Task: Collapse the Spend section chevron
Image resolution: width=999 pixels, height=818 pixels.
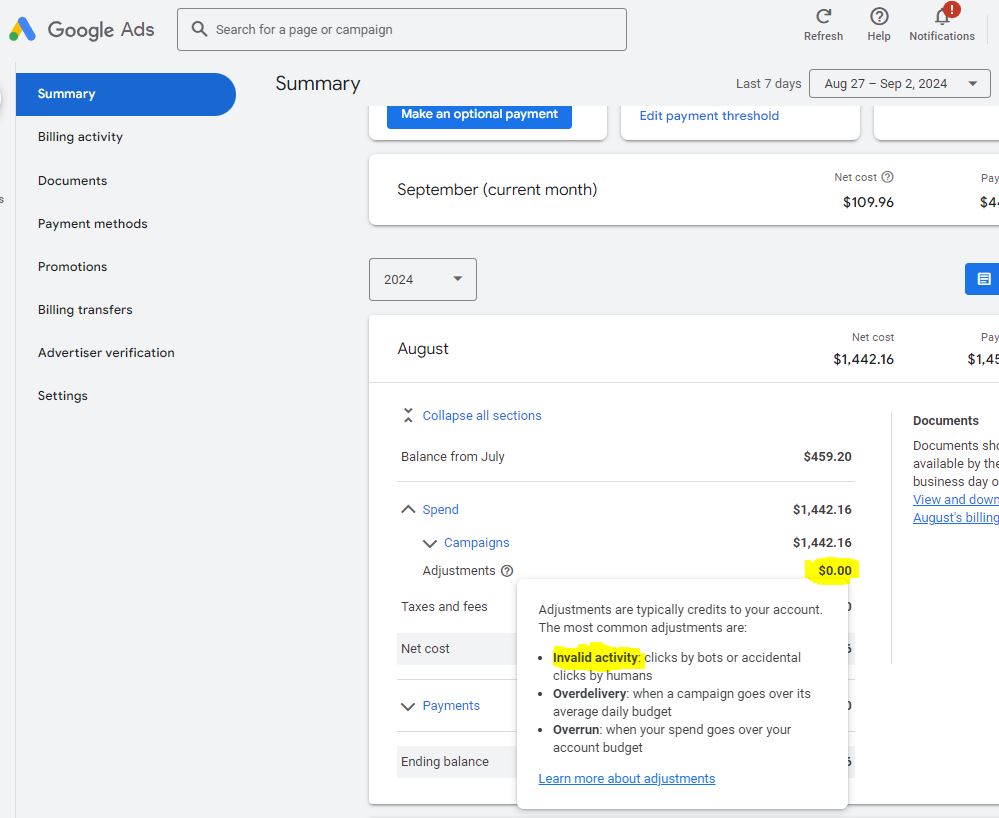Action: pyautogui.click(x=408, y=510)
